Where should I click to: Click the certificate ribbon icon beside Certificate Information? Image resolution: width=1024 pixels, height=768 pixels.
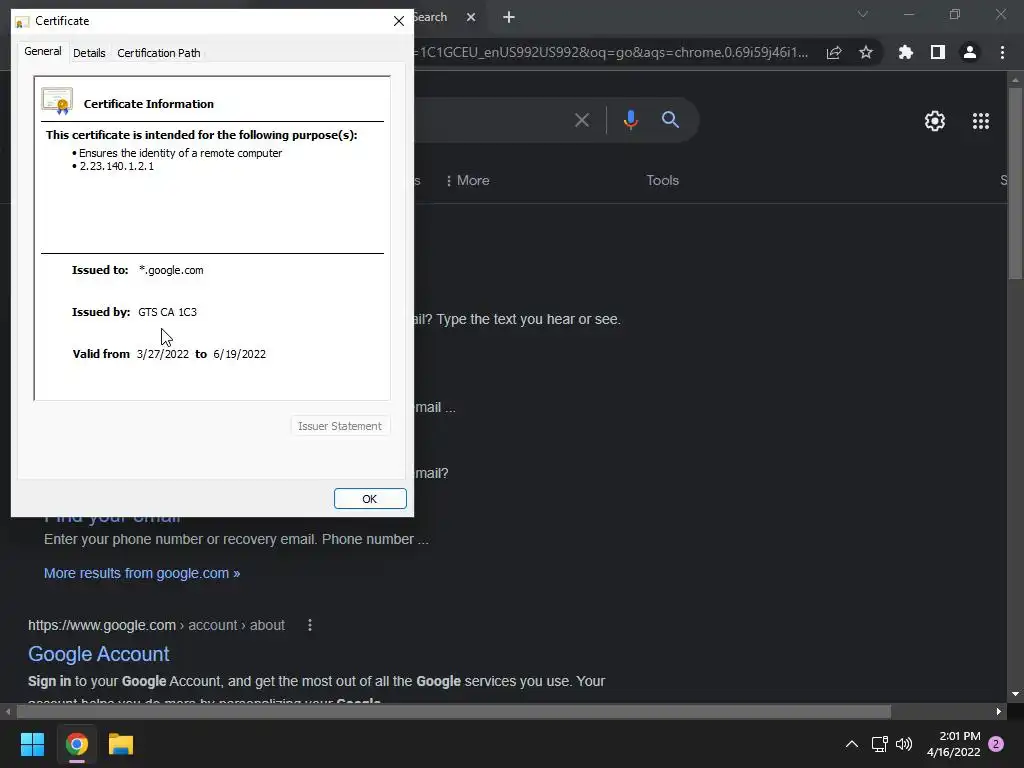click(x=57, y=101)
